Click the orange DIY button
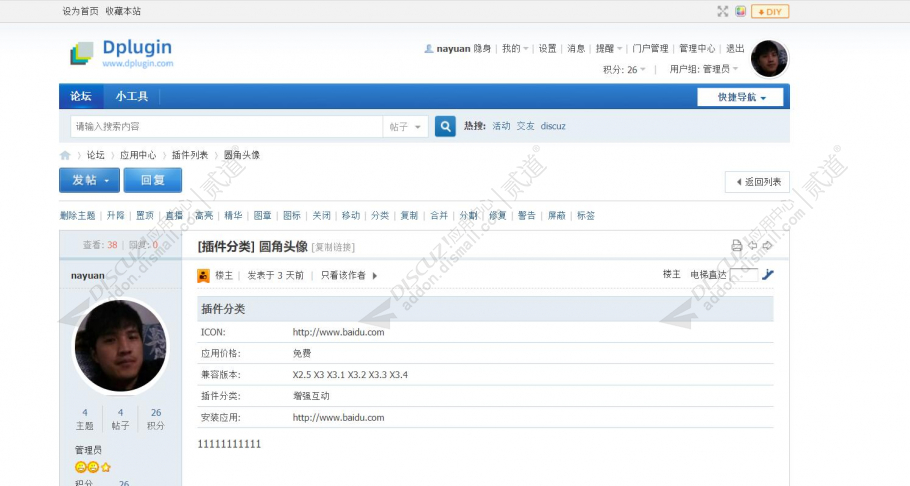910x486 pixels. coord(770,12)
